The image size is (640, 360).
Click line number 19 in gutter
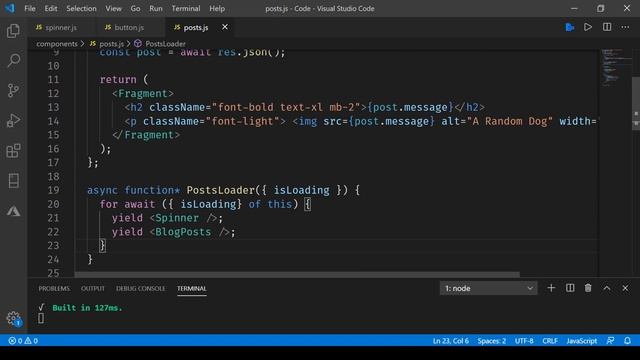coord(53,190)
